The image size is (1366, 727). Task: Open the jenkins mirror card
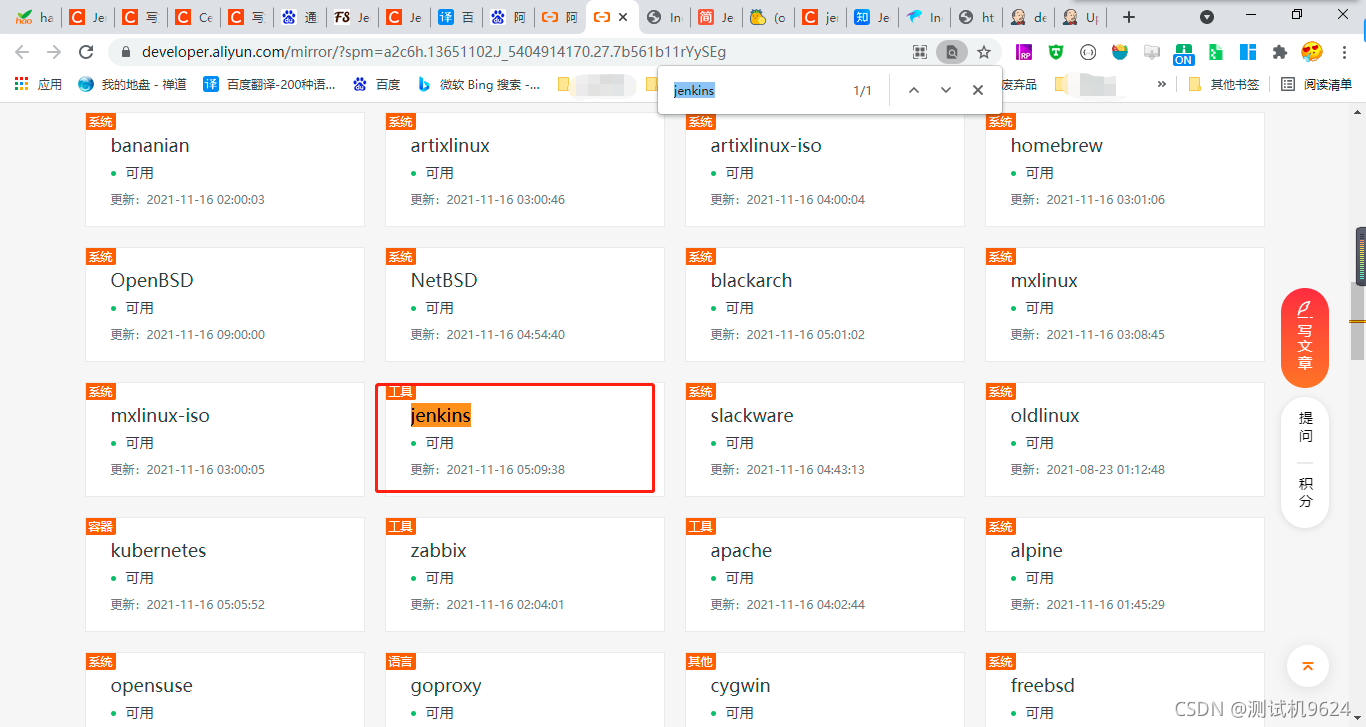[525, 439]
